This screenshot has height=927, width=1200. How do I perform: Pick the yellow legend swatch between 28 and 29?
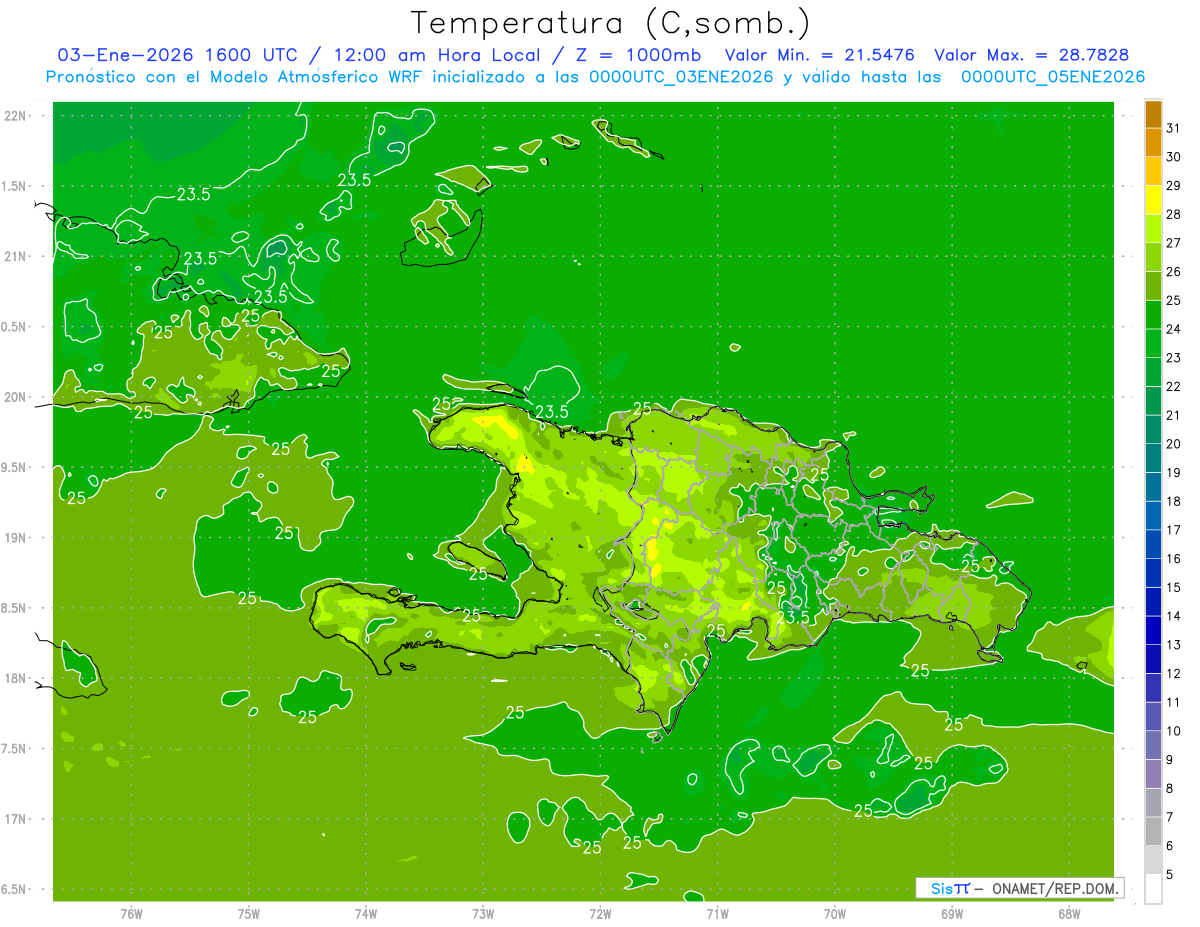click(1153, 200)
